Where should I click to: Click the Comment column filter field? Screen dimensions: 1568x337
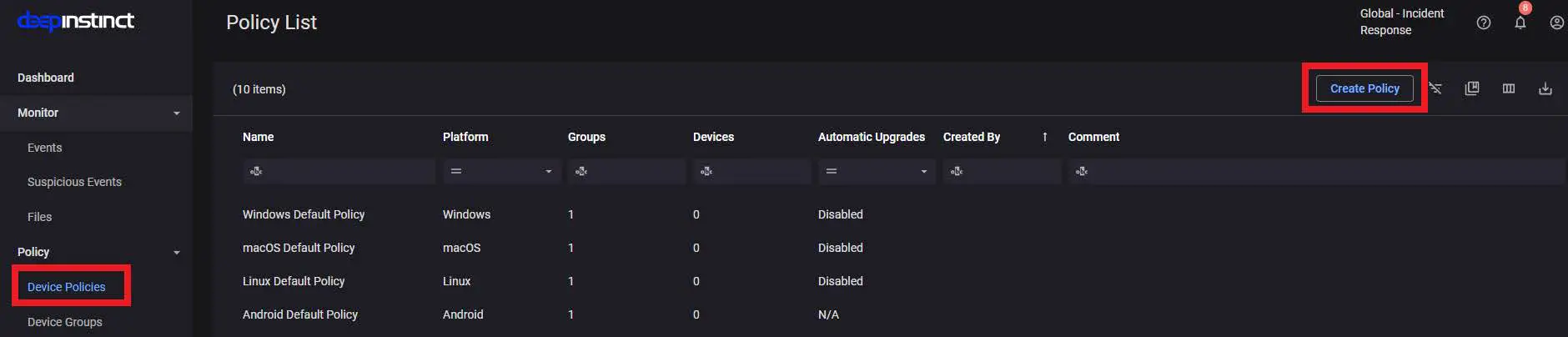tap(1318, 171)
